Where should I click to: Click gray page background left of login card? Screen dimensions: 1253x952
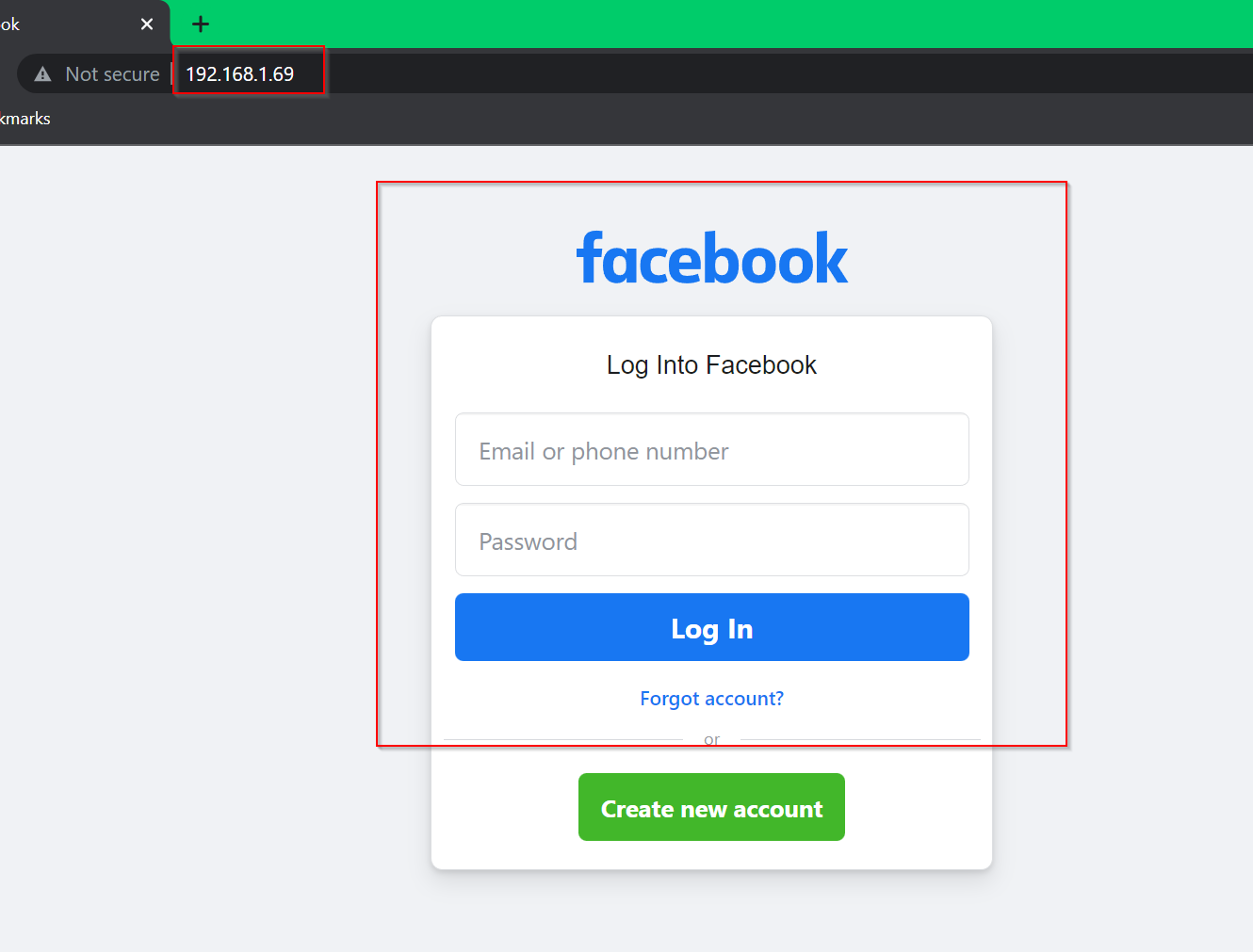[x=188, y=546]
